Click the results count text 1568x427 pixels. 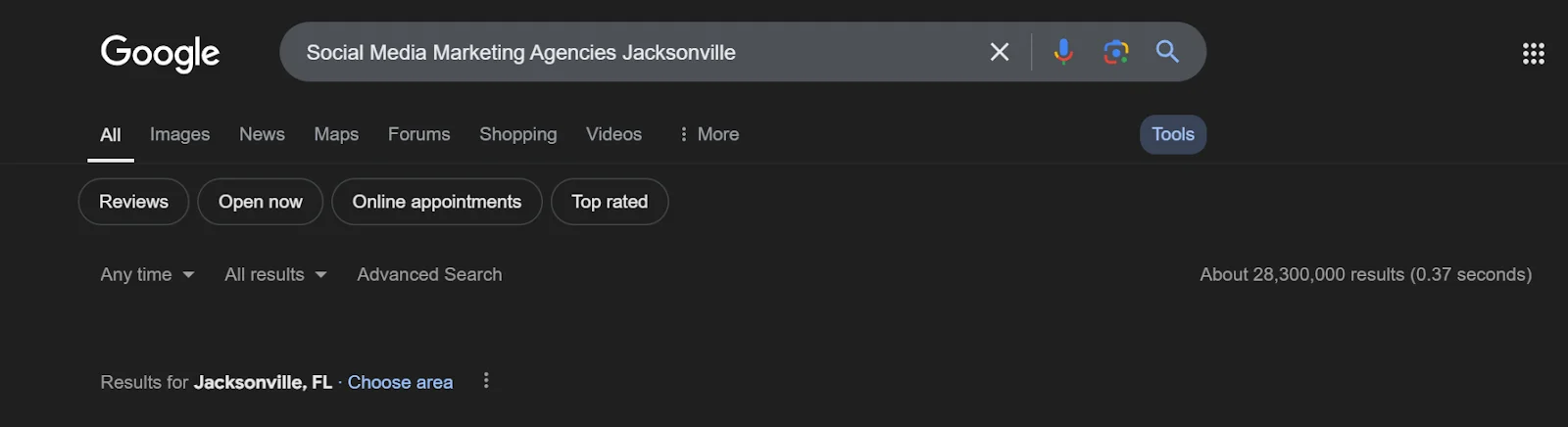[1365, 275]
